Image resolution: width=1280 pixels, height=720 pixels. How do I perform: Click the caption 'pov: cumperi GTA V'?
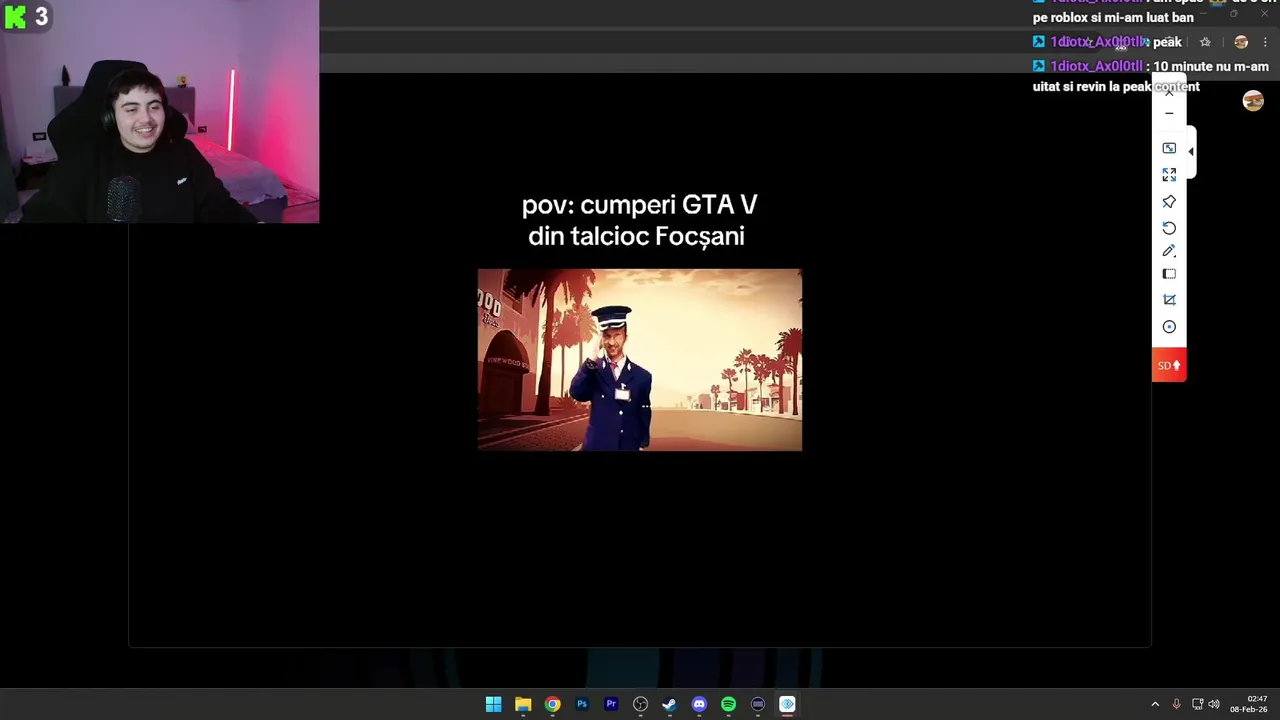click(639, 205)
